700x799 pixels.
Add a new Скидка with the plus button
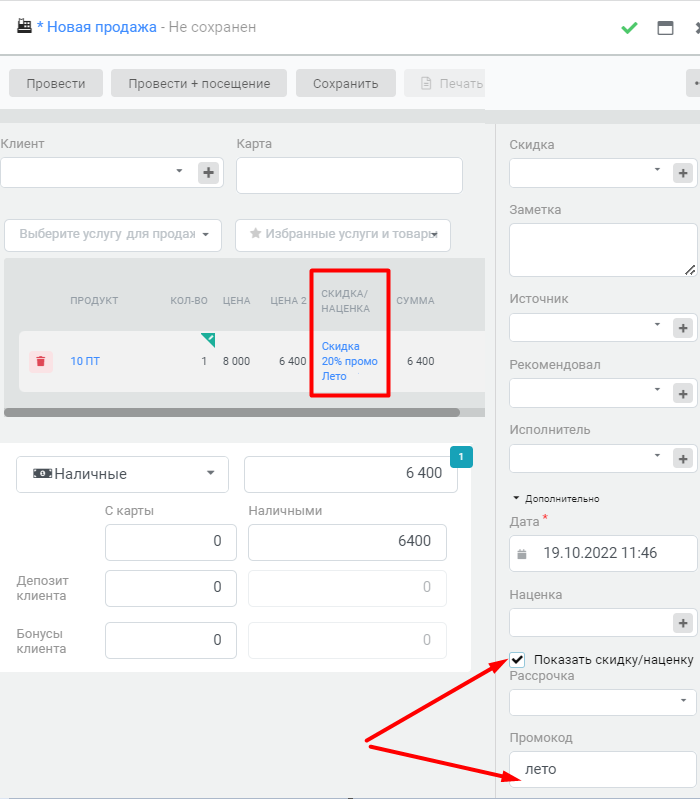[683, 173]
